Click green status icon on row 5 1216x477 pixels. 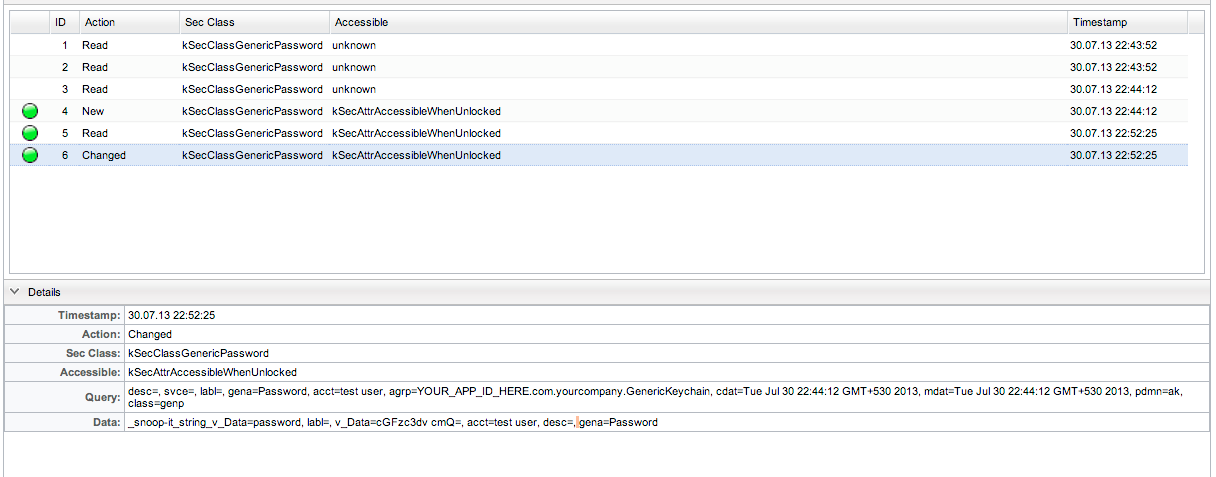point(30,133)
